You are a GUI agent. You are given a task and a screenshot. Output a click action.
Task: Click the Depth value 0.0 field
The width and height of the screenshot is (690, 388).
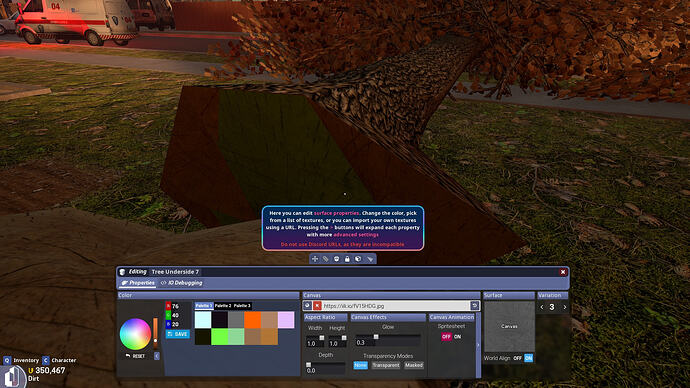click(326, 370)
